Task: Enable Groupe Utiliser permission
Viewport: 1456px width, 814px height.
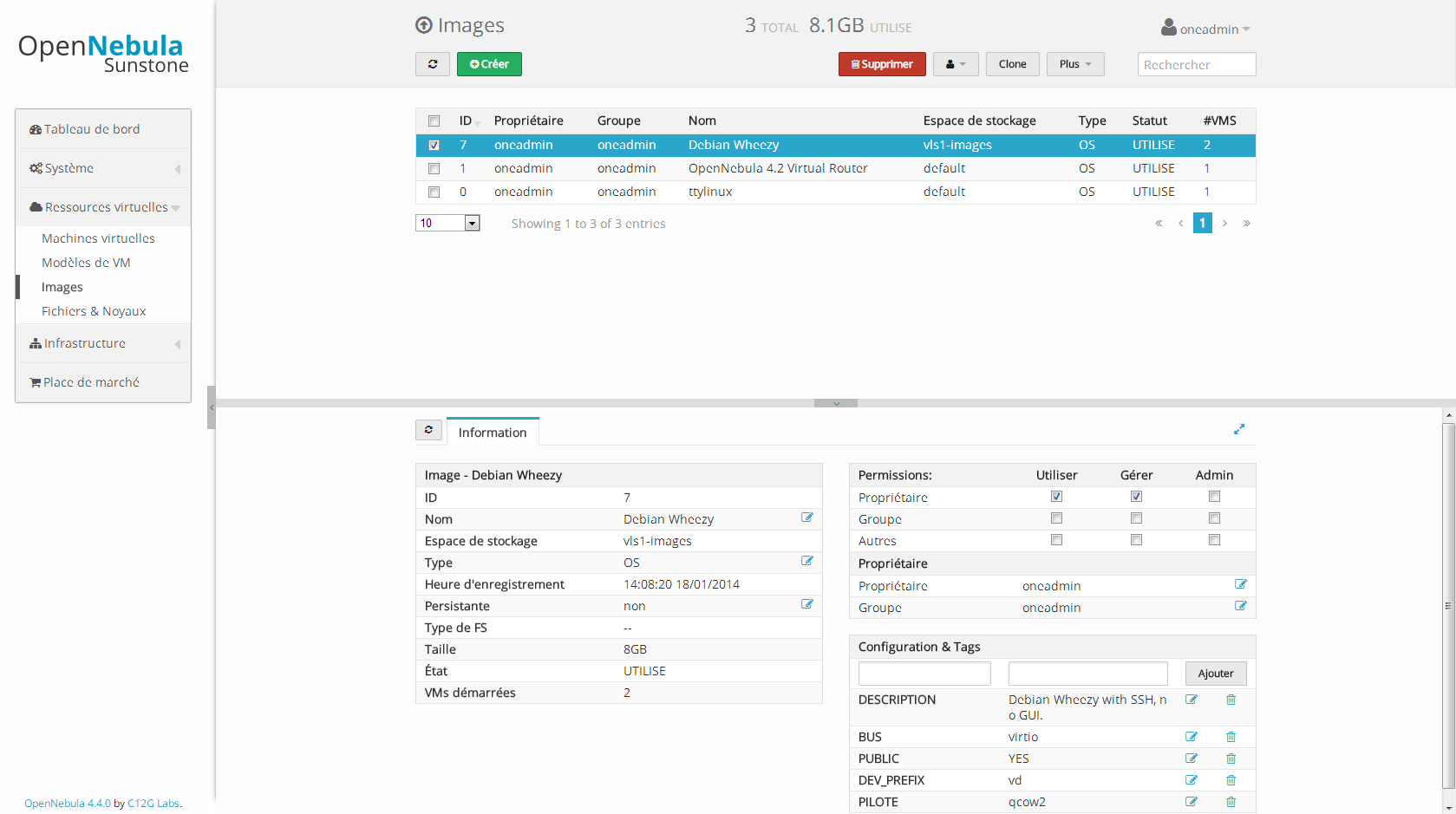Action: (x=1056, y=518)
